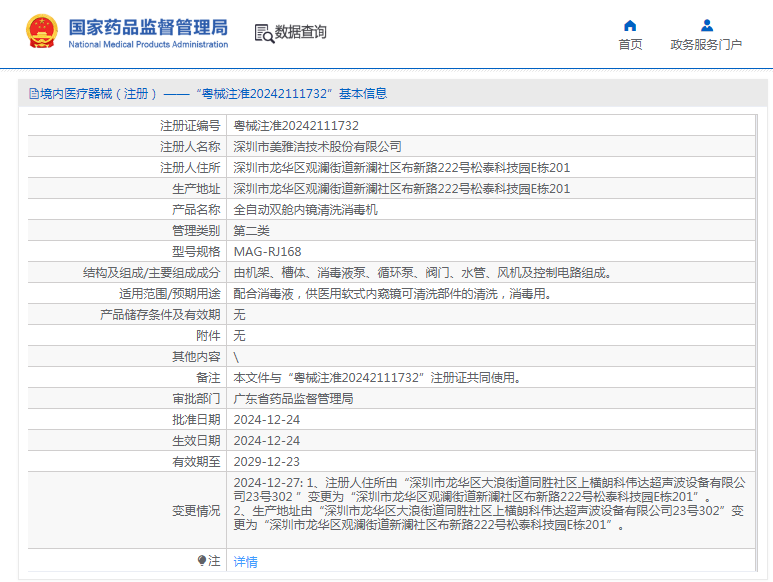Click the 备注 remark text
The image size is (773, 582).
(377, 378)
